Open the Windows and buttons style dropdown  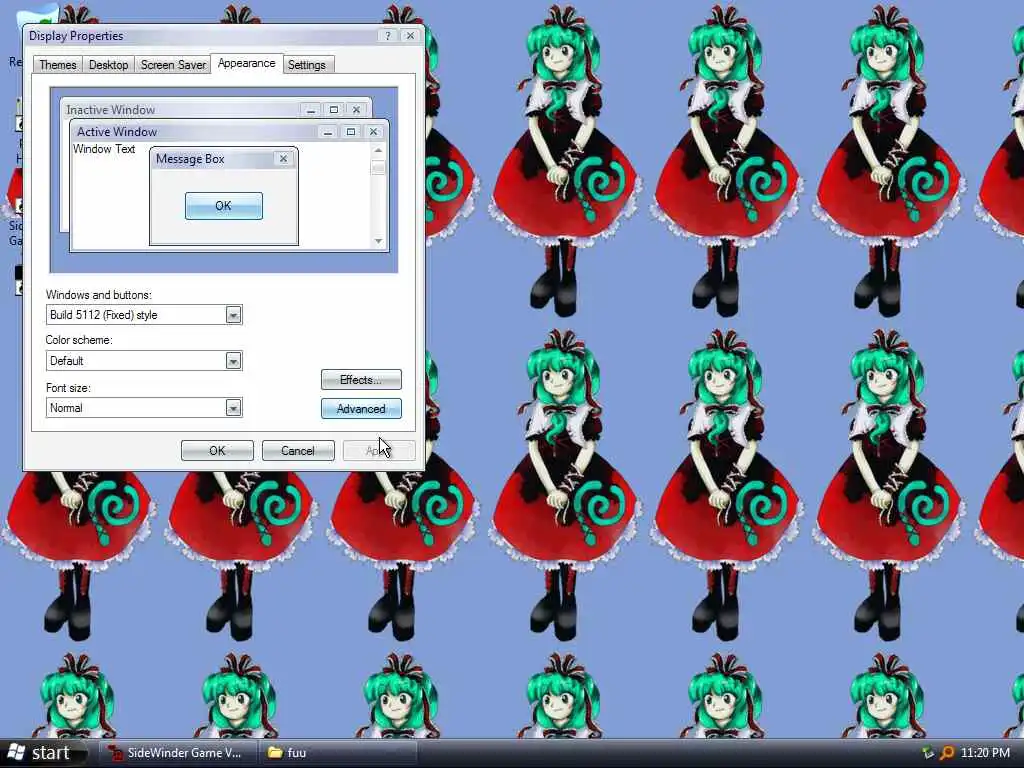click(x=233, y=315)
